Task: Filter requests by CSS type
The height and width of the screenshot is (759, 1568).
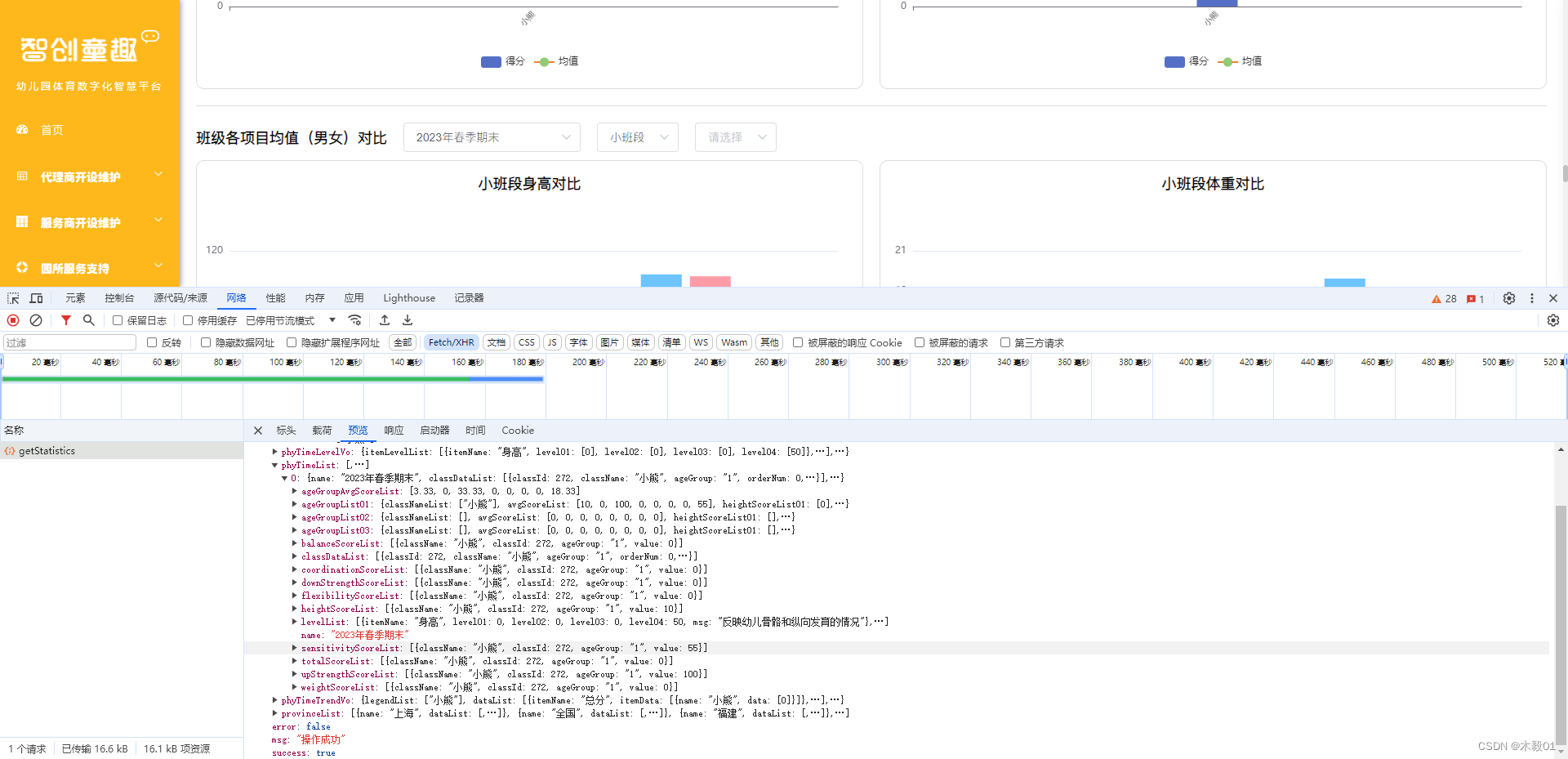Action: [527, 342]
